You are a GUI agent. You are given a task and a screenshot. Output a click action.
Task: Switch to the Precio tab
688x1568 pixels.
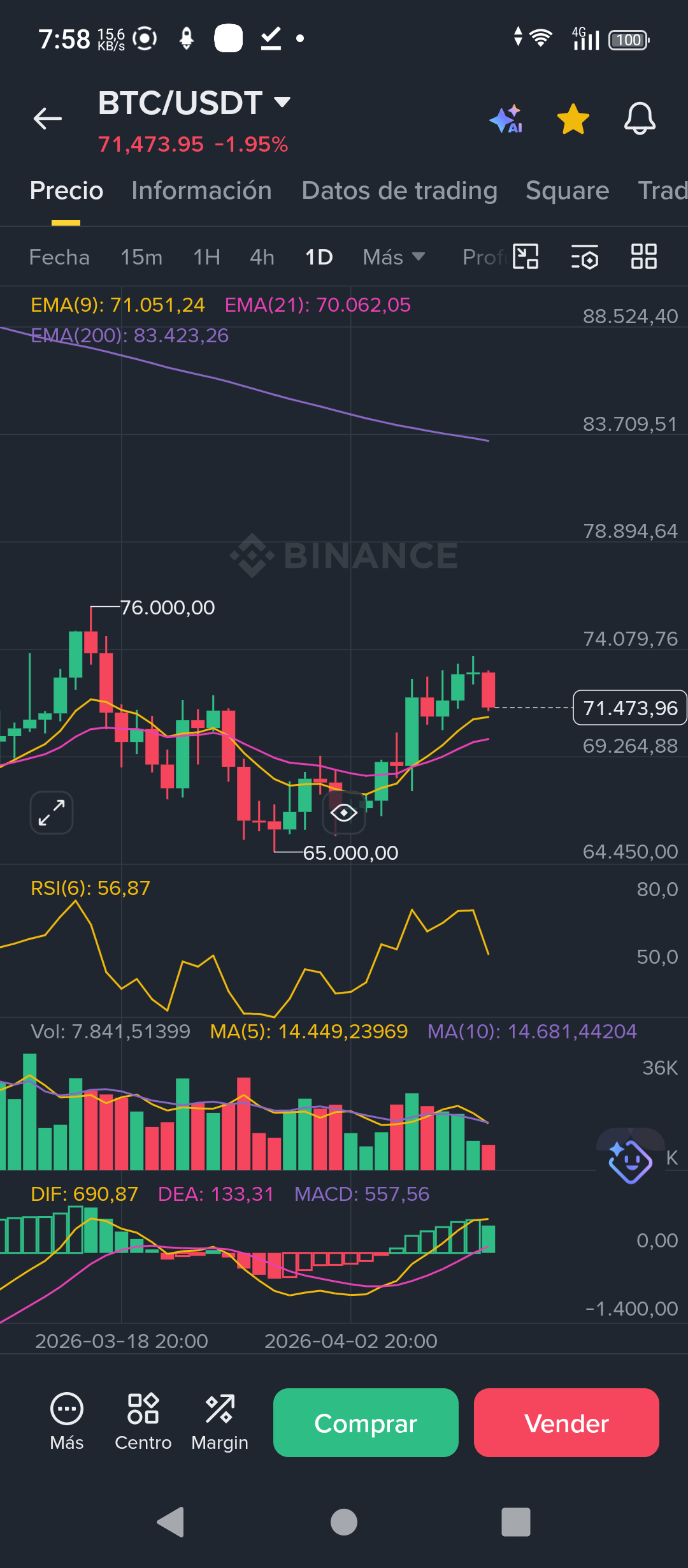(66, 191)
